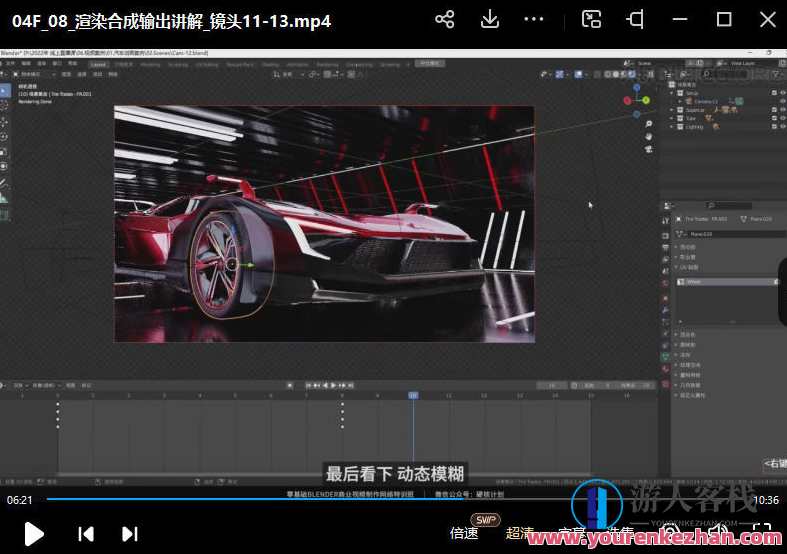Click the properties panel search field
This screenshot has height=554, width=787.
[729, 206]
